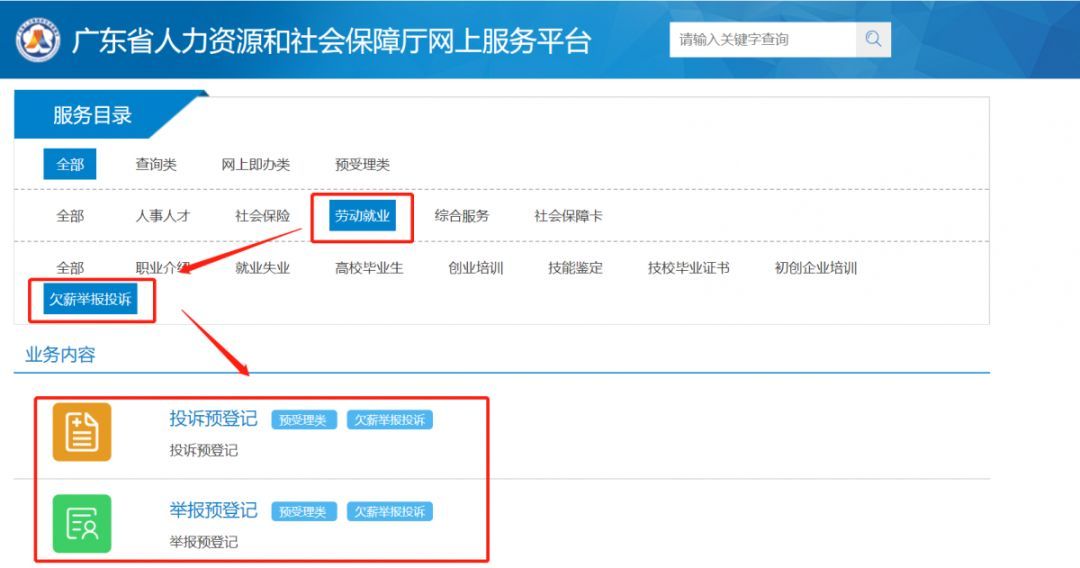This screenshot has height=568, width=1080.
Task: Click the magnifier search icon
Action: click(x=873, y=40)
